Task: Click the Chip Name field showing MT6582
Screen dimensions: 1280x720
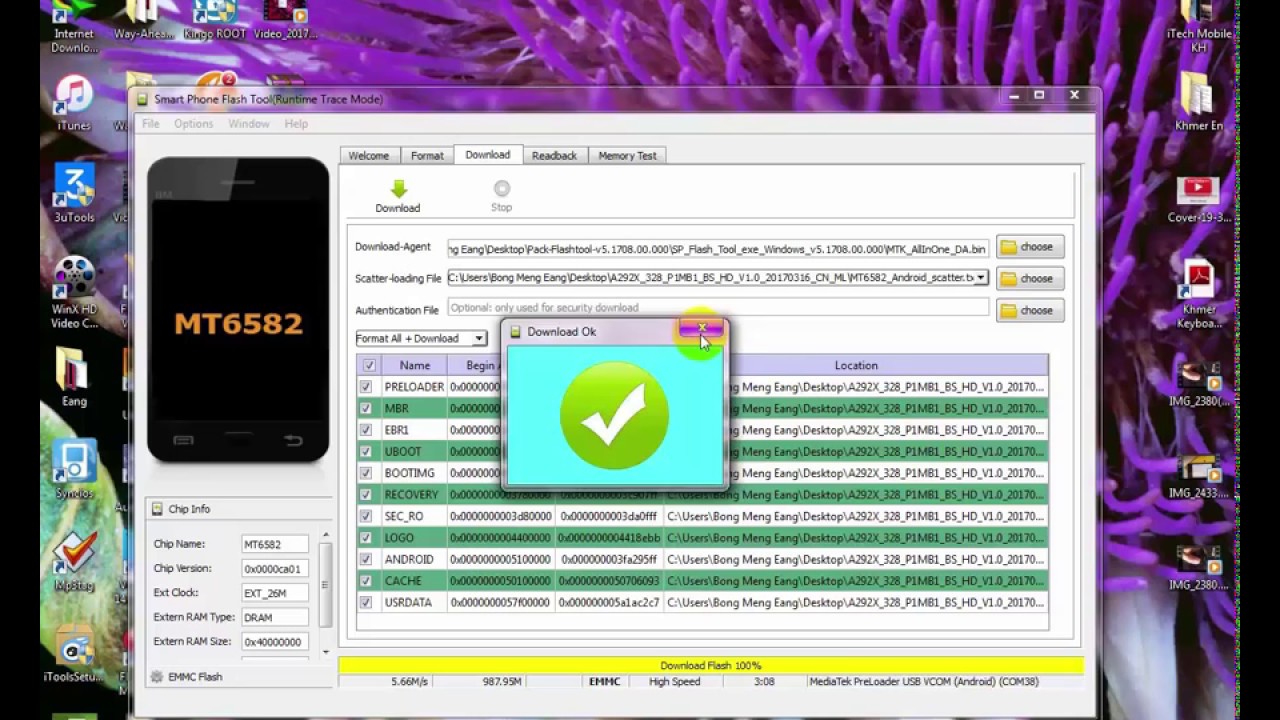Action: coord(275,545)
